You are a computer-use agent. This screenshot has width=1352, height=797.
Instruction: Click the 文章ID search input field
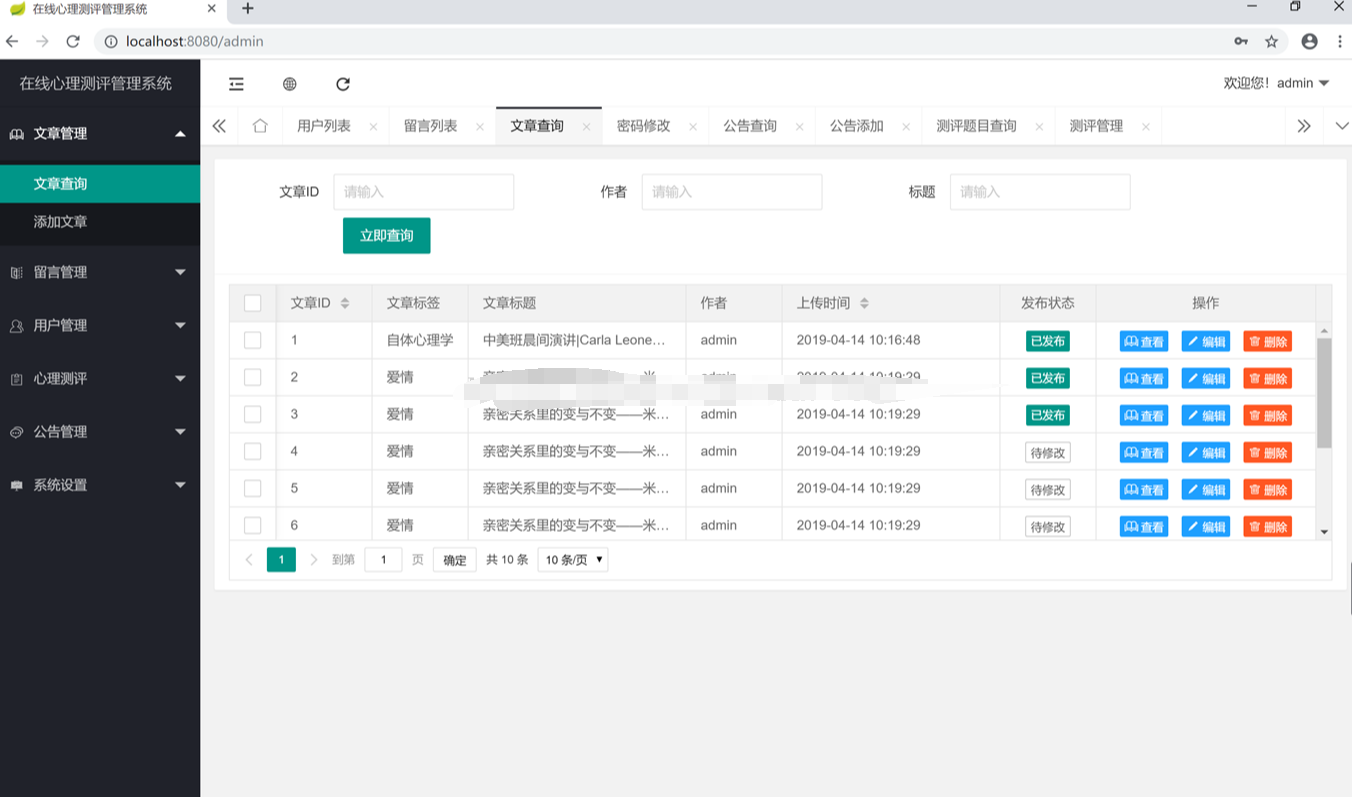[x=424, y=192]
